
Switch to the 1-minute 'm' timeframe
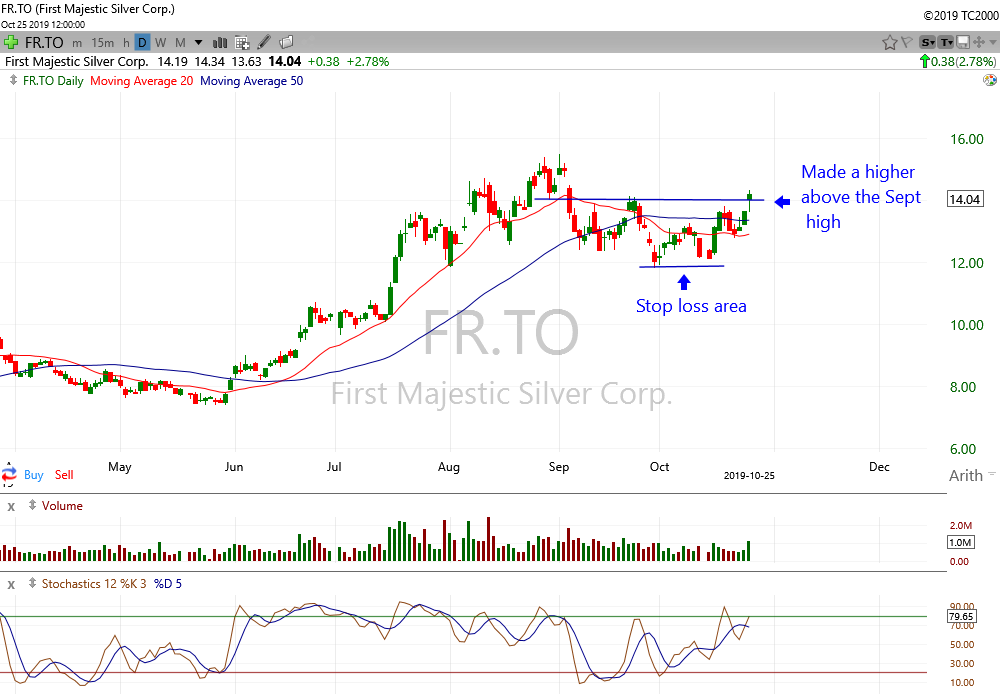point(77,43)
